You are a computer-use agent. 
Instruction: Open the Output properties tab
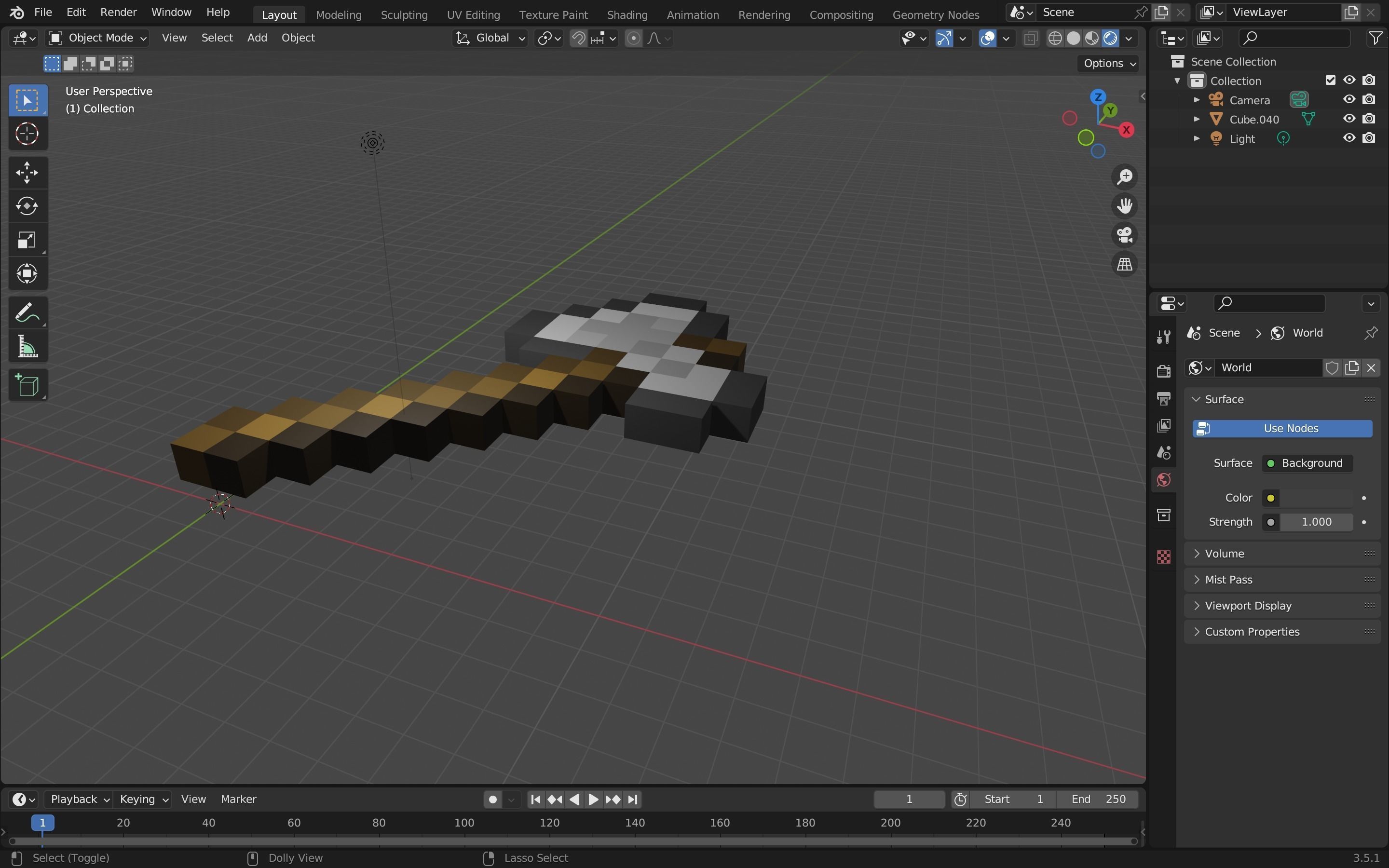[x=1163, y=398]
